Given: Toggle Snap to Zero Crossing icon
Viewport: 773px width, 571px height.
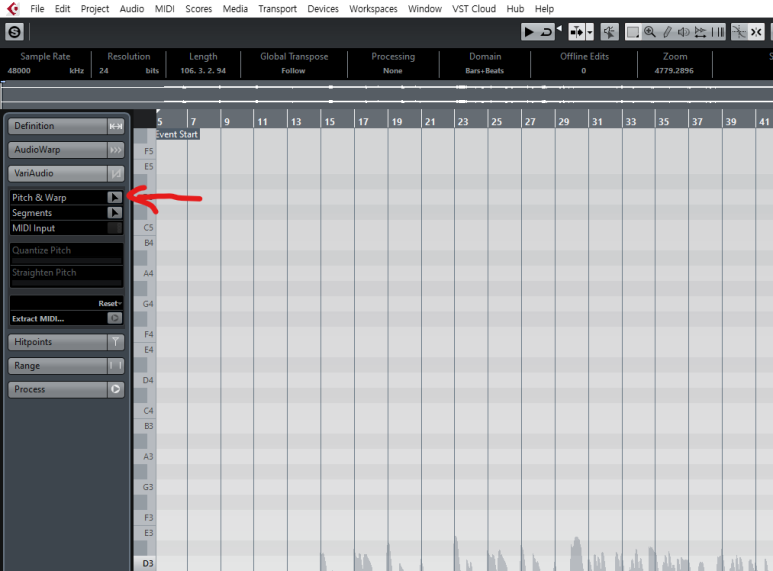Looking at the screenshot, I should [739, 32].
